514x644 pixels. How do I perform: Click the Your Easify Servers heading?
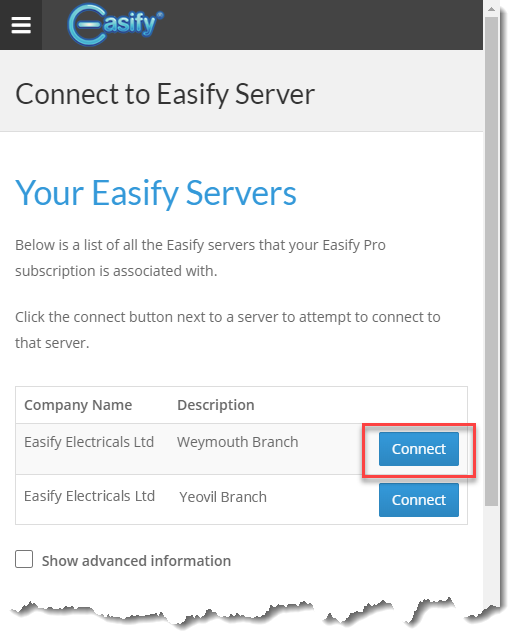tap(156, 193)
